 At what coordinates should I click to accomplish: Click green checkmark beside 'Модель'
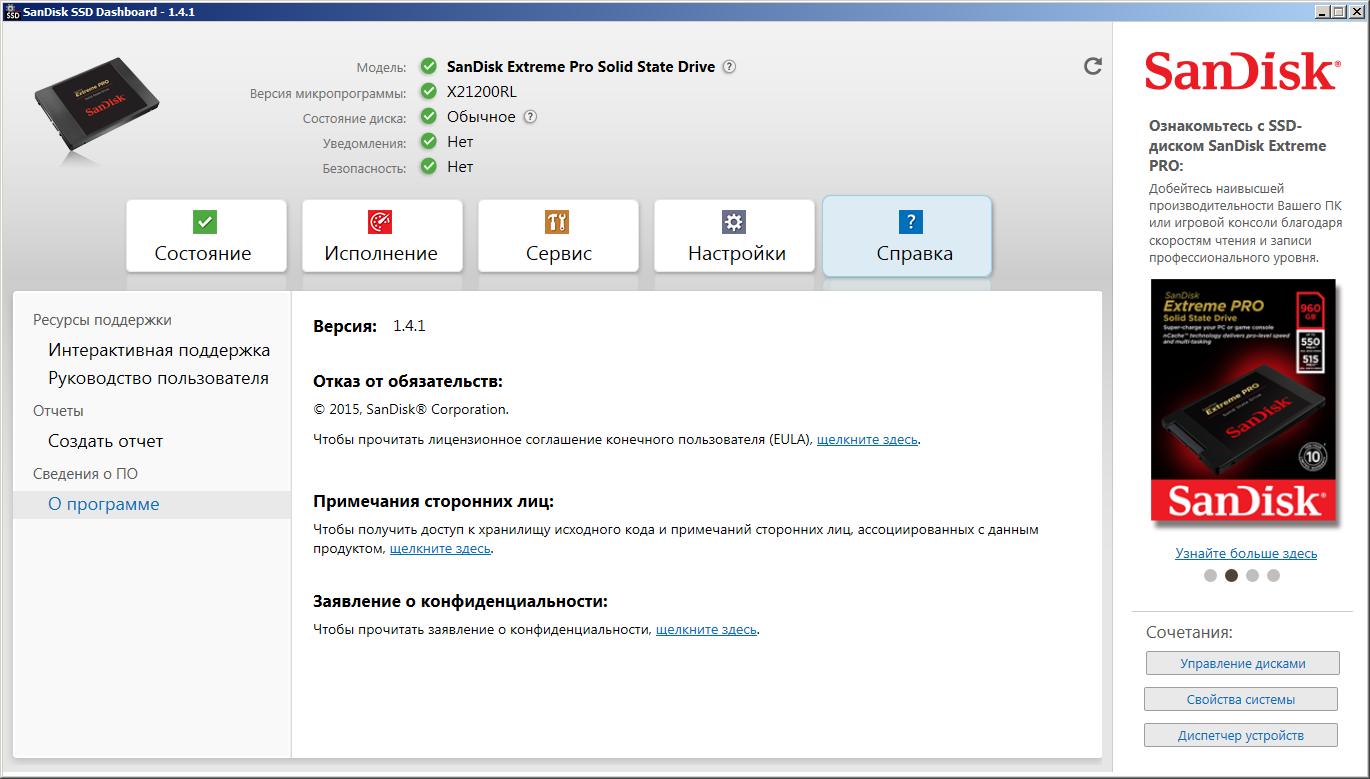[429, 67]
